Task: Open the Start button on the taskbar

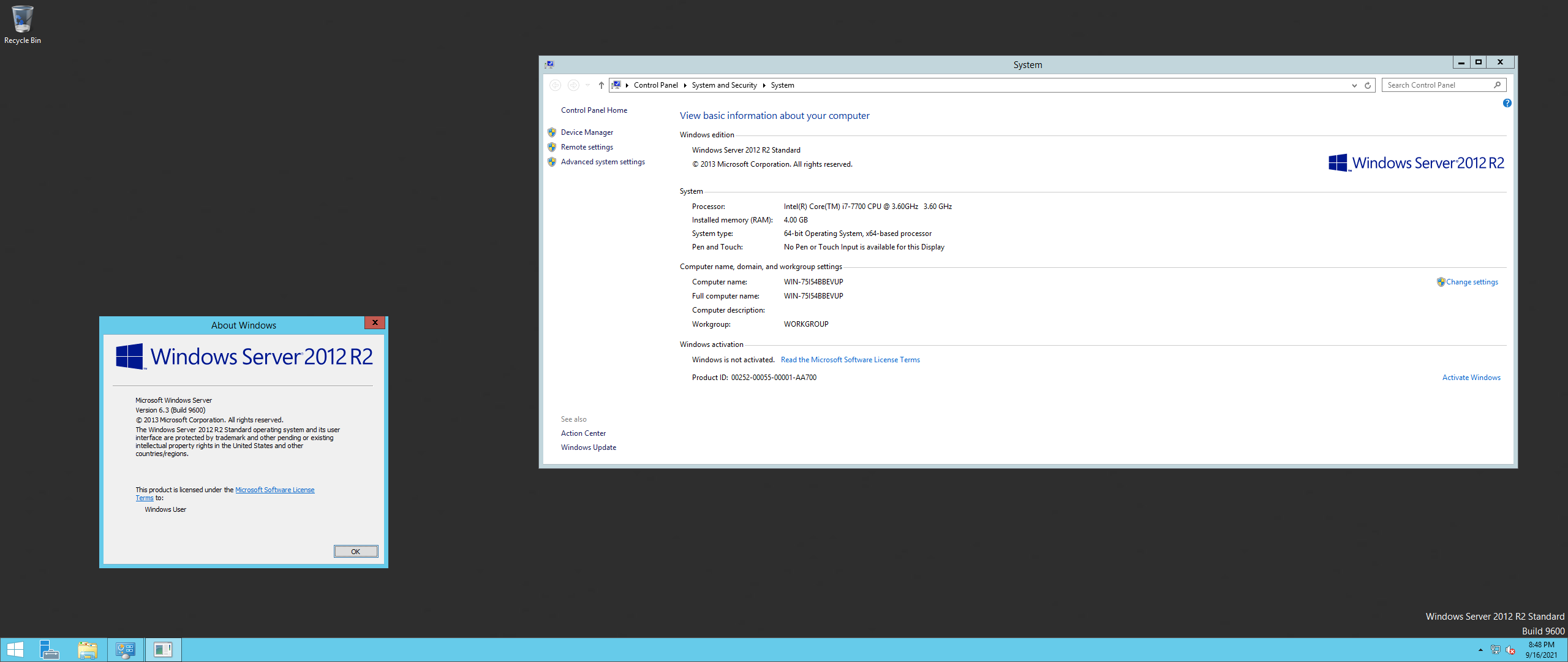Action: (x=15, y=650)
